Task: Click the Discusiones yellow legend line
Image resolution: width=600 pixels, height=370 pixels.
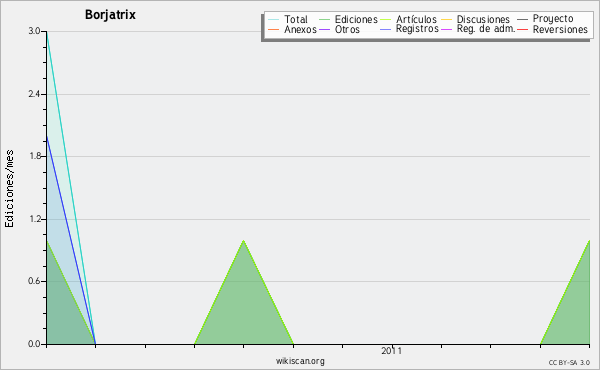Action: tap(447, 19)
